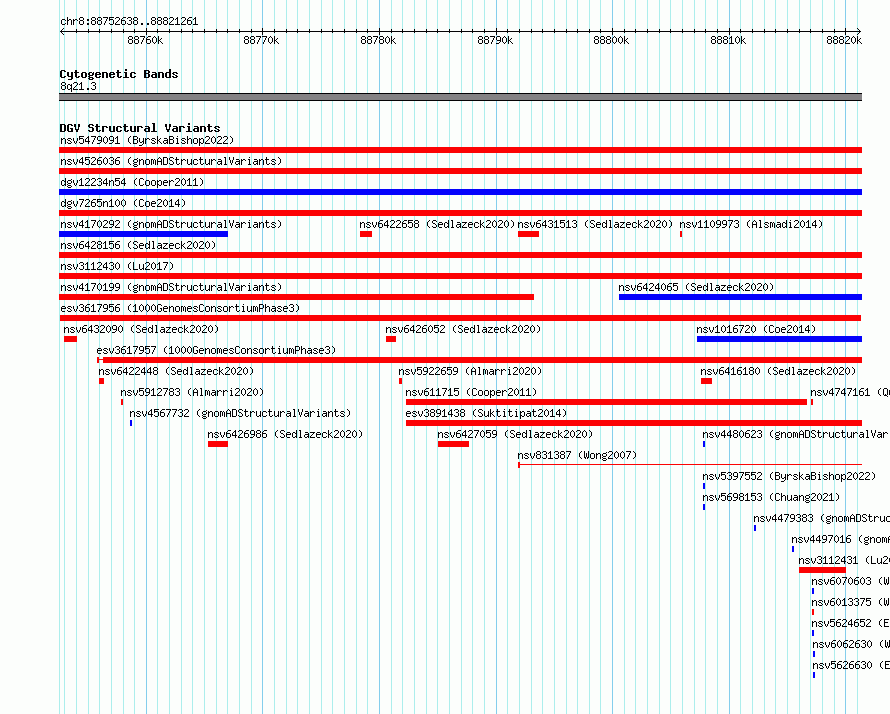Select the red bar under esv3891438
890x714 pixels.
click(634, 423)
